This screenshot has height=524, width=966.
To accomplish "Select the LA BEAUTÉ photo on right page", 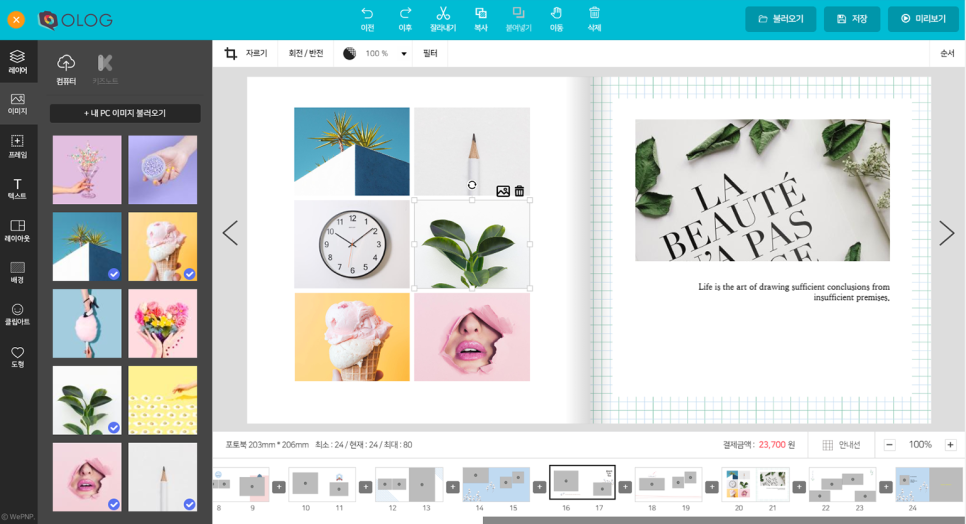I will pyautogui.click(x=762, y=190).
